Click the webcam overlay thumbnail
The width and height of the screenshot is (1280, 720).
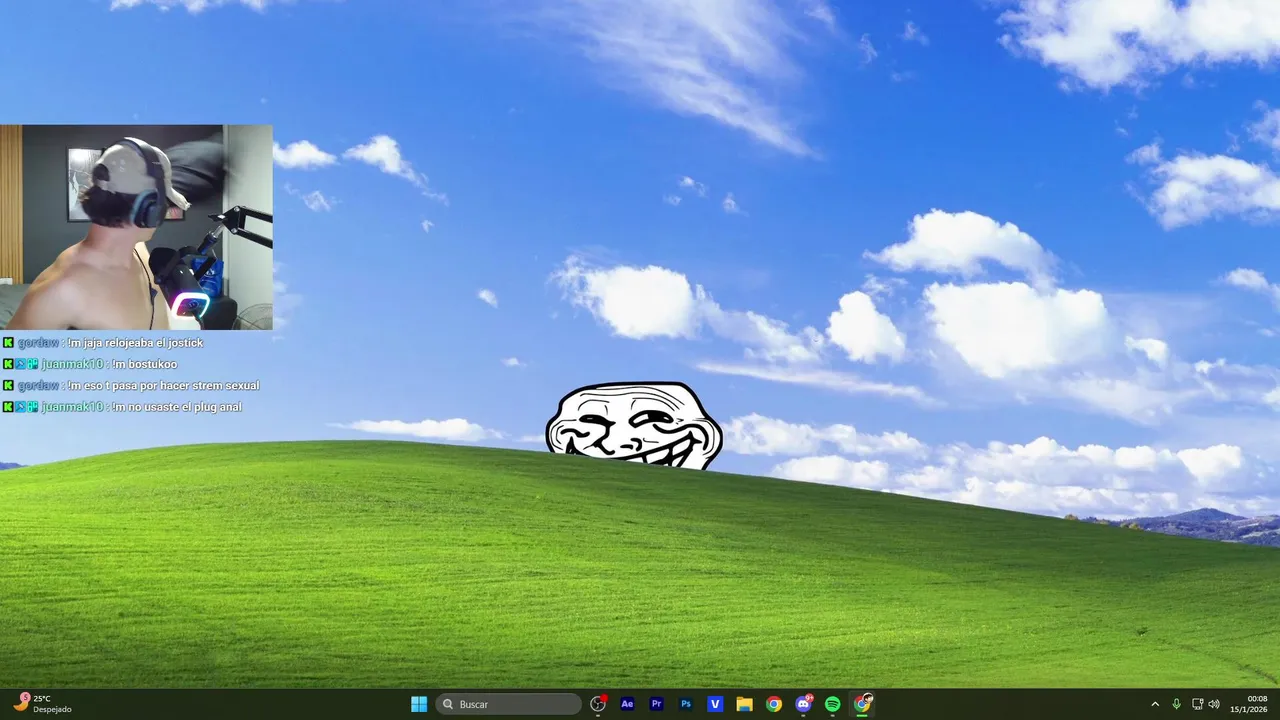click(136, 227)
